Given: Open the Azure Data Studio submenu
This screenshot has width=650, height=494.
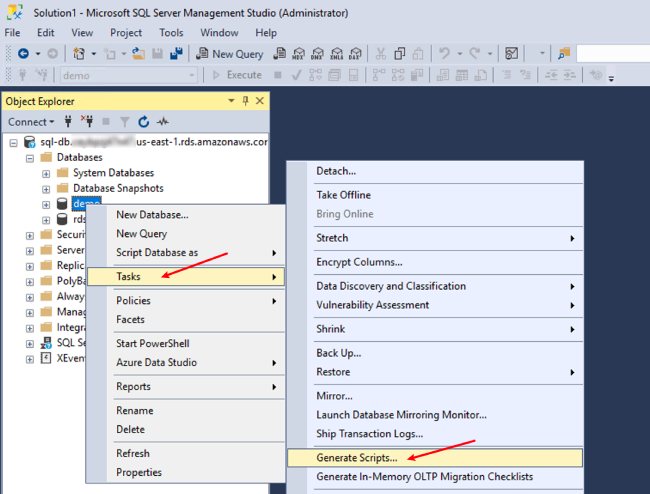Looking at the screenshot, I should point(187,363).
